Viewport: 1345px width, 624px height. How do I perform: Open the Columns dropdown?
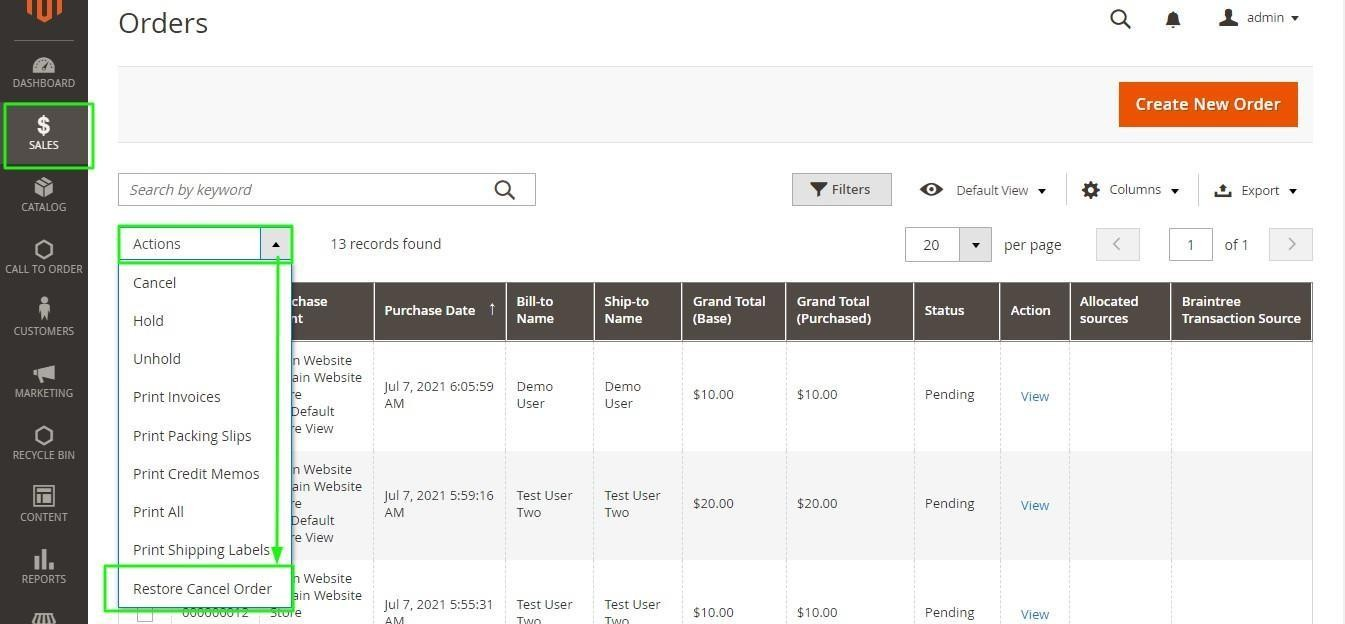(1131, 190)
